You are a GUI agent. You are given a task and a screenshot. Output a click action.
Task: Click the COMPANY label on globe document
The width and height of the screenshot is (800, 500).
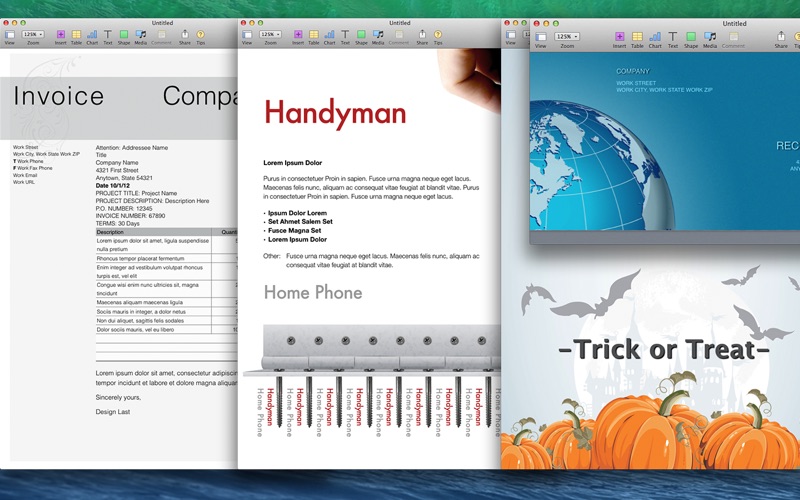[633, 71]
